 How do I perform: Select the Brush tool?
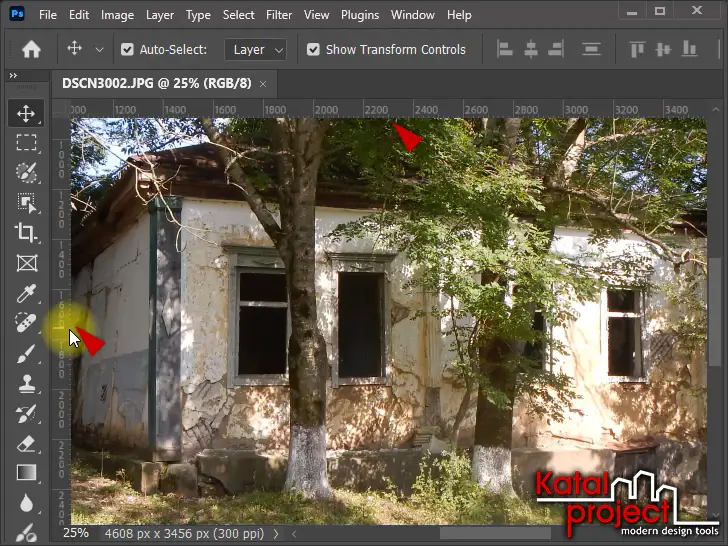26,353
